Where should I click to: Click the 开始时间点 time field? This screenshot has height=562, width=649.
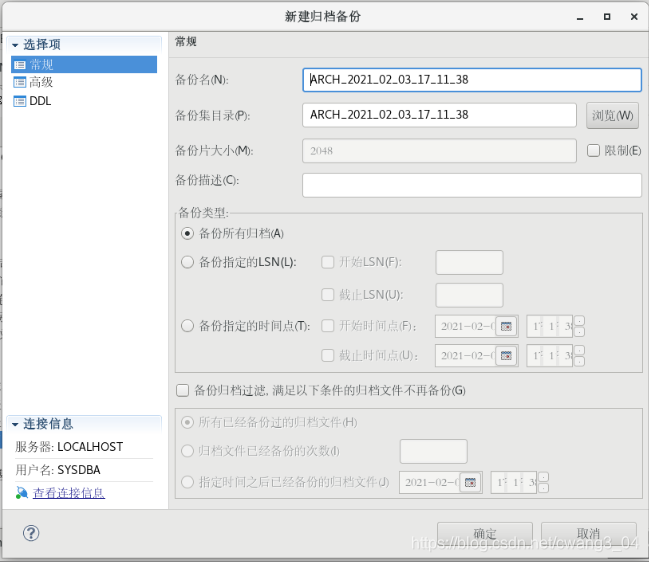click(x=550, y=327)
